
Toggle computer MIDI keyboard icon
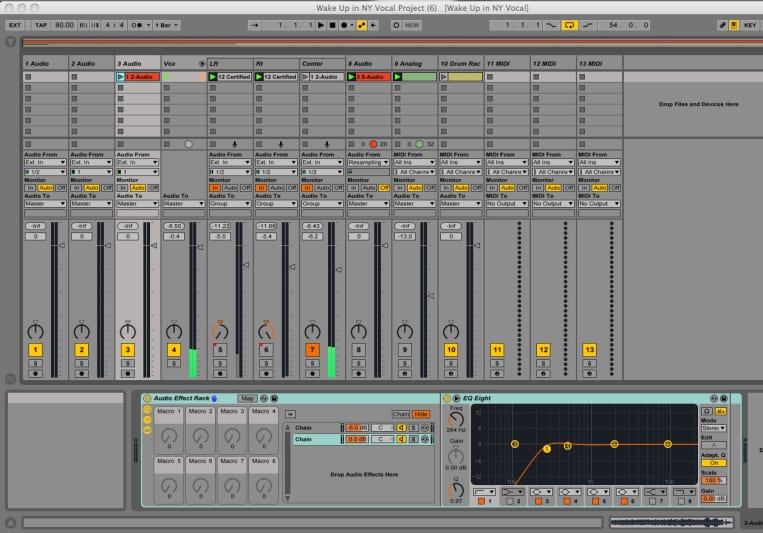(734, 25)
